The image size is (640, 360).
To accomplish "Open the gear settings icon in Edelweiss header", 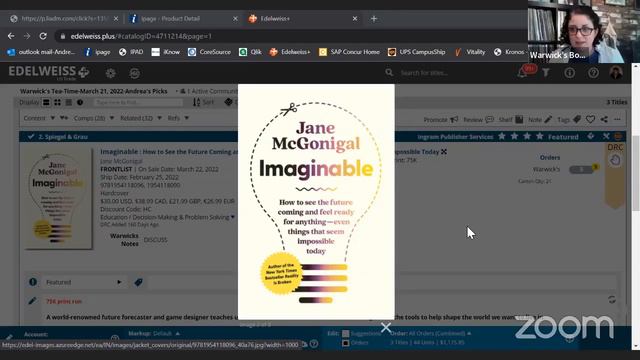I will [x=111, y=73].
